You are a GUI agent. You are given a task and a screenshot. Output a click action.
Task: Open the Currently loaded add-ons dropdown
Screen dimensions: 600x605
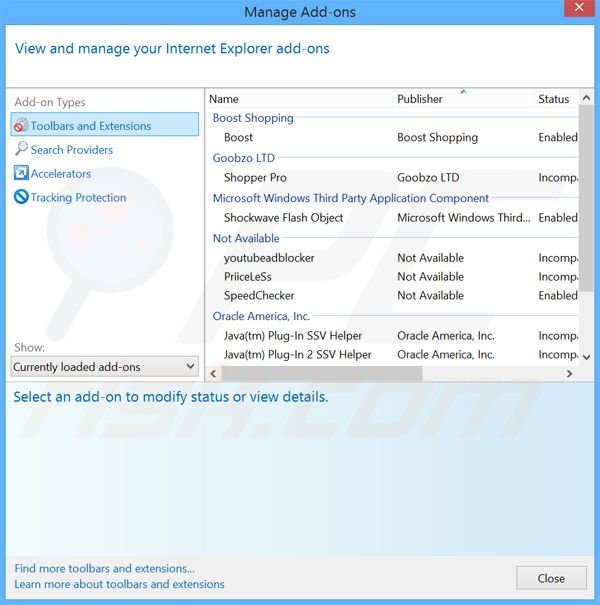pyautogui.click(x=105, y=367)
